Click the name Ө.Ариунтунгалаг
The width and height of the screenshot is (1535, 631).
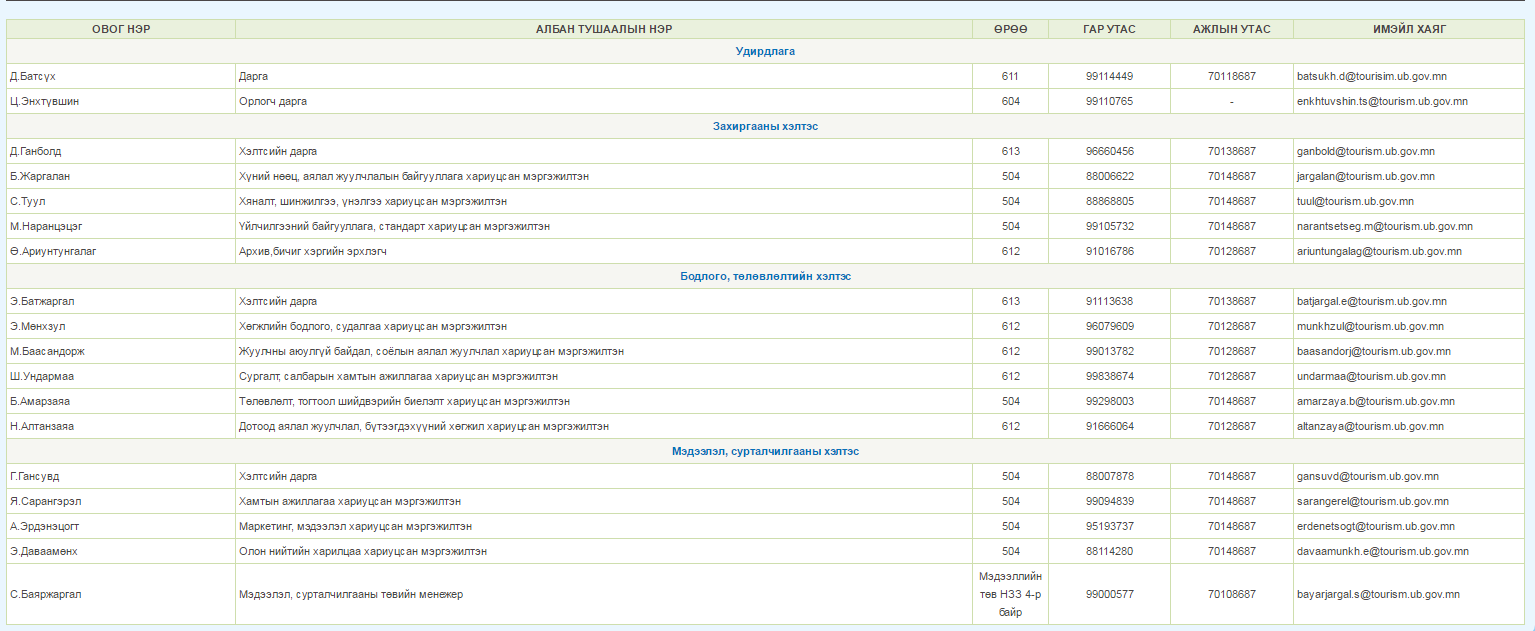click(53, 251)
